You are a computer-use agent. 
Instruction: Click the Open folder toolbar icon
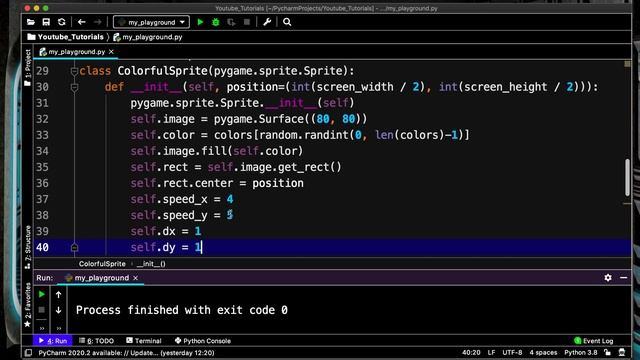(31, 22)
